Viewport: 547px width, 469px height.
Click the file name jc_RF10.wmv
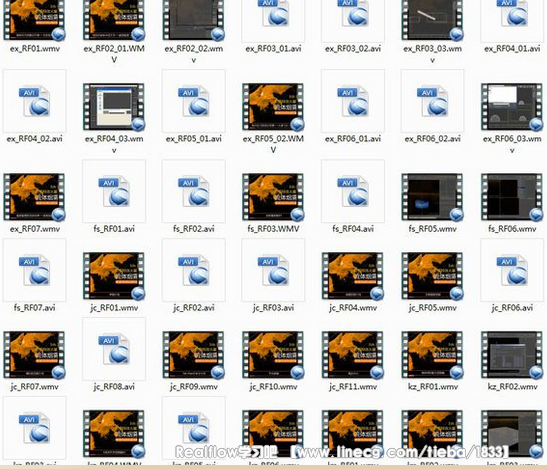(x=273, y=387)
